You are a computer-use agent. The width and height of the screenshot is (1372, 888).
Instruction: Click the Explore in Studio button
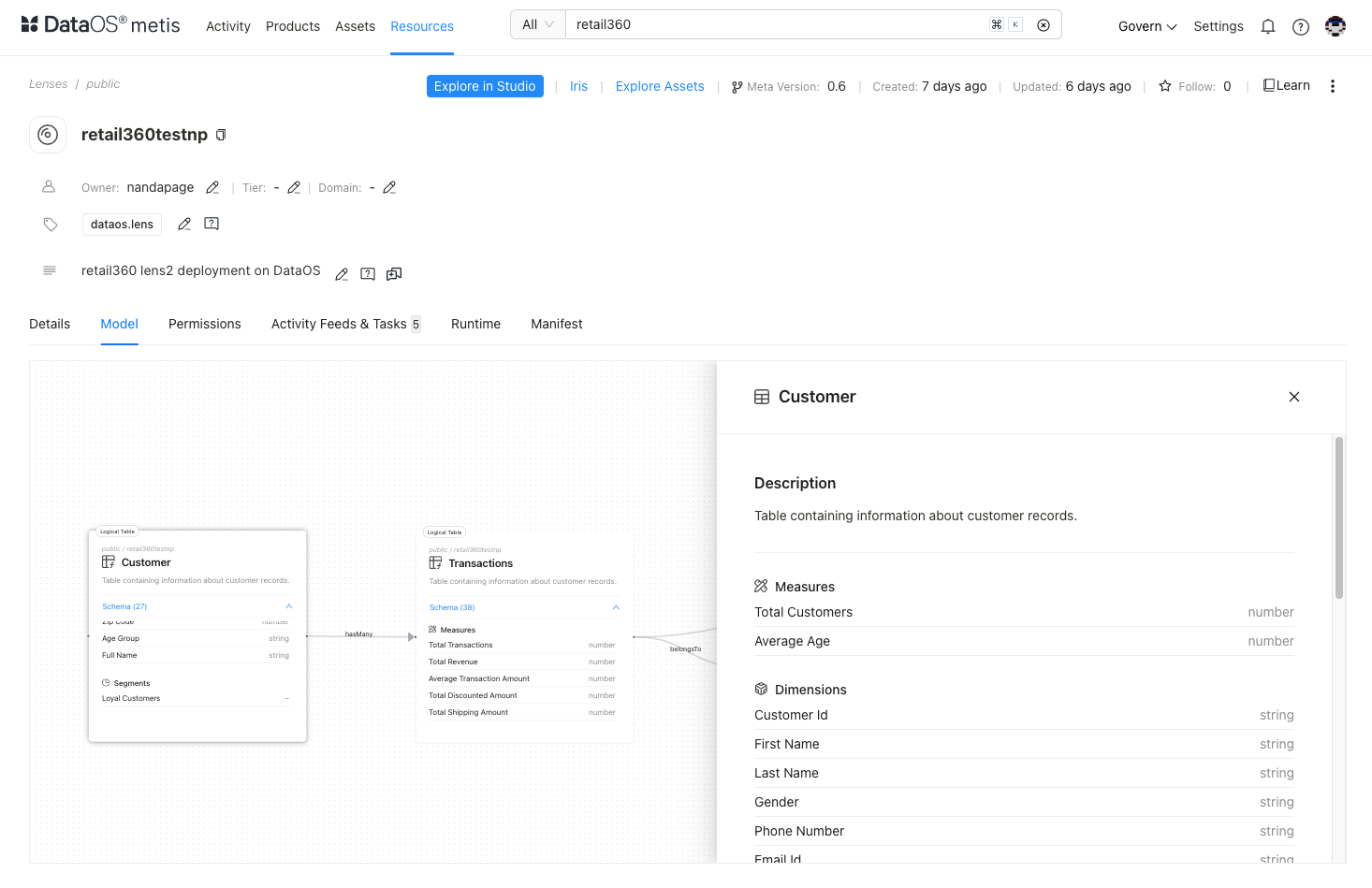(485, 86)
